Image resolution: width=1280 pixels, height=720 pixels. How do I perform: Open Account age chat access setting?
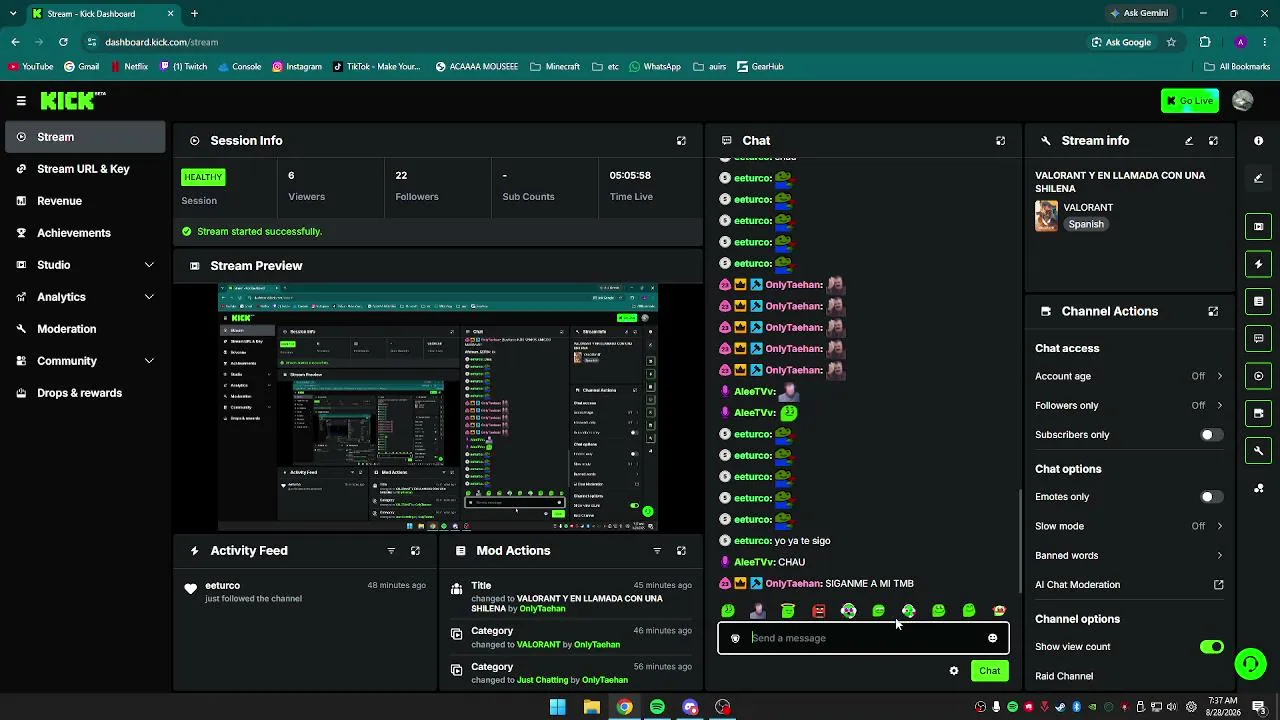click(1129, 376)
